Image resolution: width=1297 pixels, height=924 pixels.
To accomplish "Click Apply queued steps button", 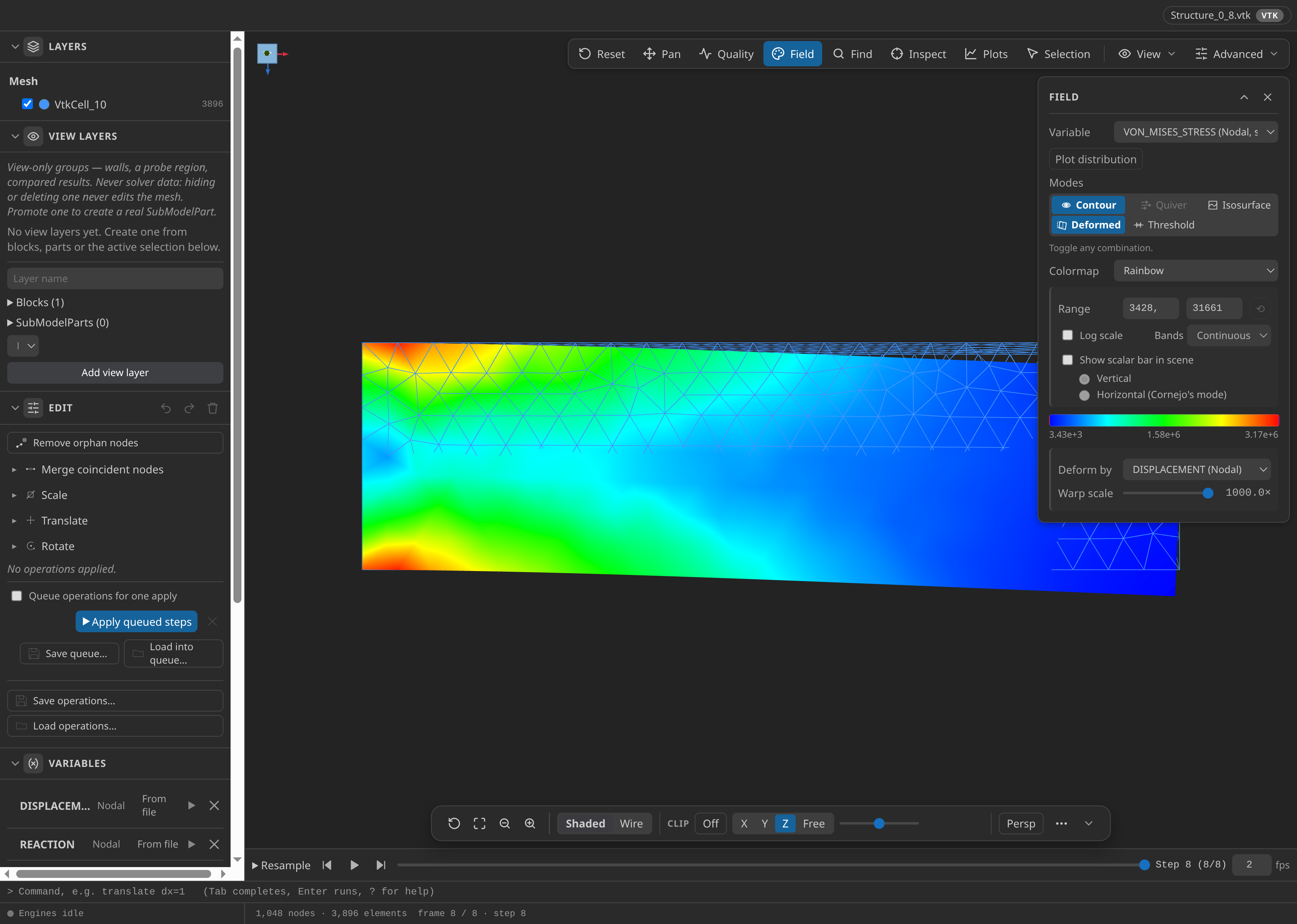I will click(137, 621).
